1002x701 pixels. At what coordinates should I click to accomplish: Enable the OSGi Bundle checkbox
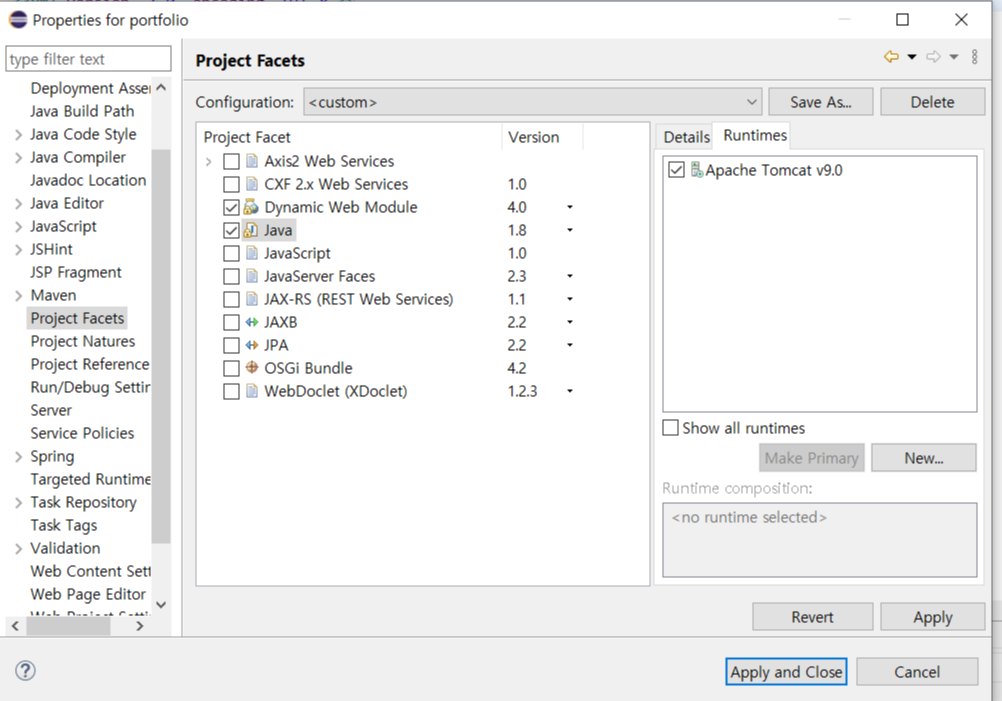pos(231,369)
